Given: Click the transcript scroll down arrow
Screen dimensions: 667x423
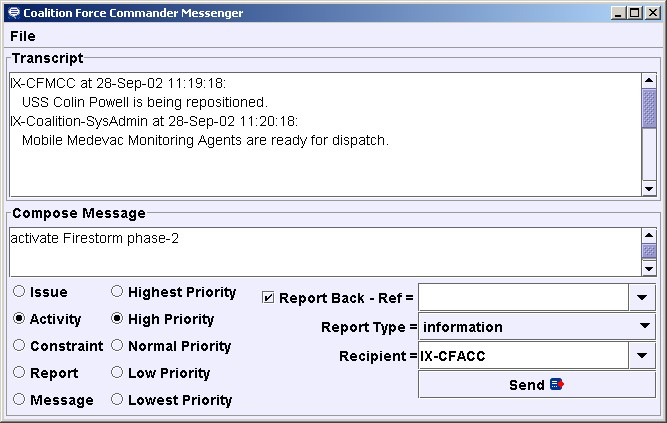Looking at the screenshot, I should [x=649, y=188].
